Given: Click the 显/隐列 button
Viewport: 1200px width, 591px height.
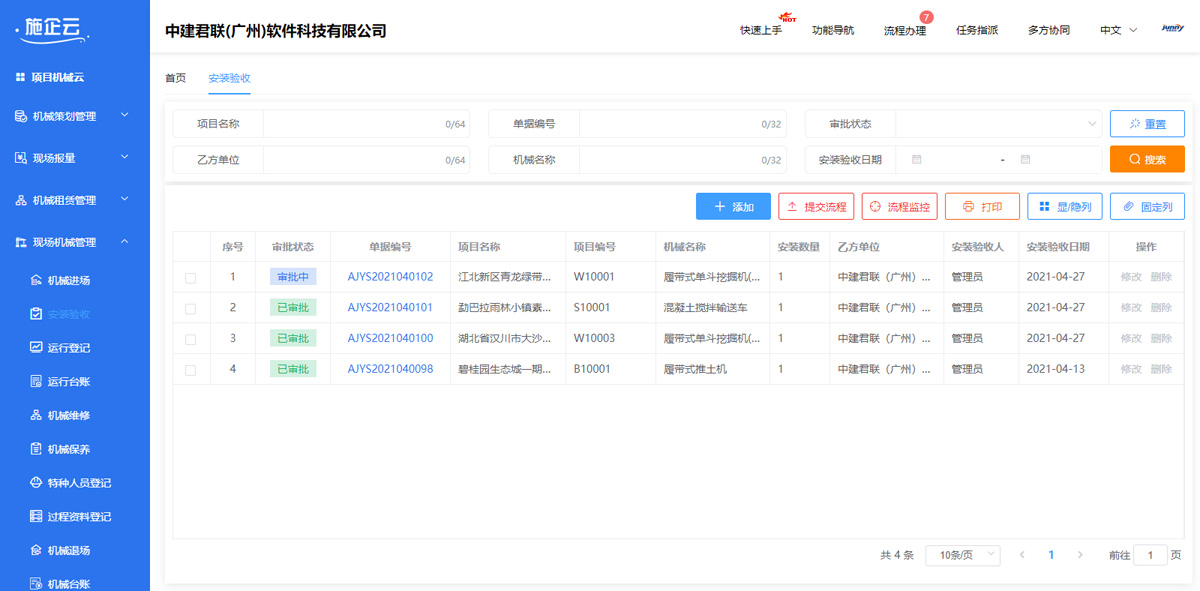Looking at the screenshot, I should 1065,207.
